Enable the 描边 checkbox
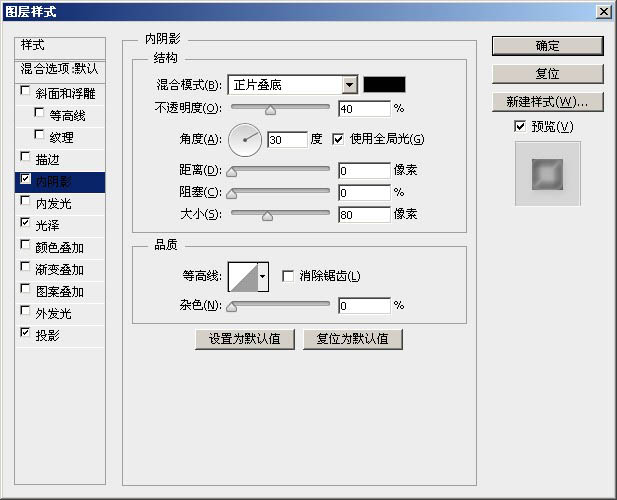The width and height of the screenshot is (617, 500). tap(25, 157)
